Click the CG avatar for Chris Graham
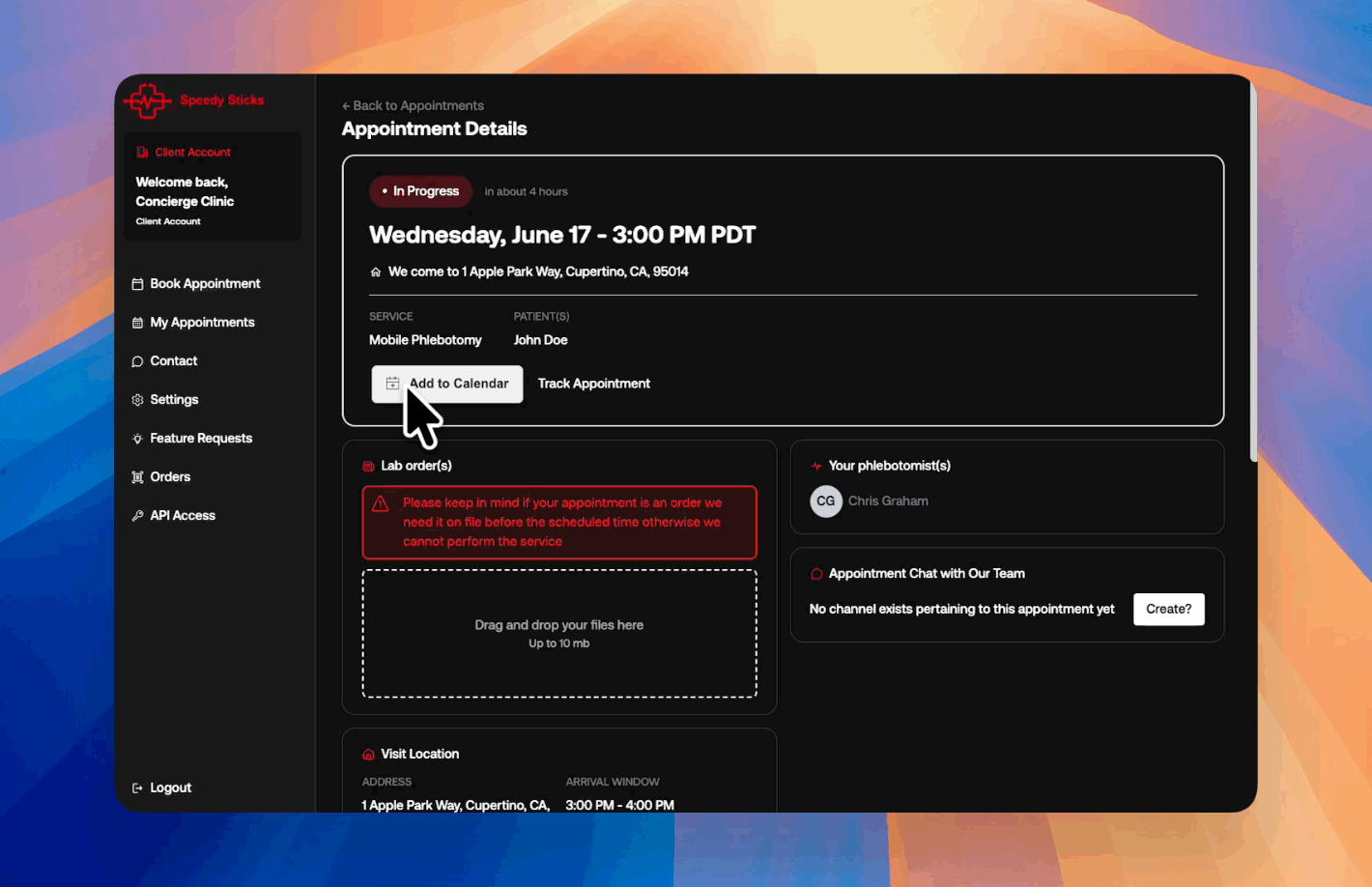1372x887 pixels. 826,501
